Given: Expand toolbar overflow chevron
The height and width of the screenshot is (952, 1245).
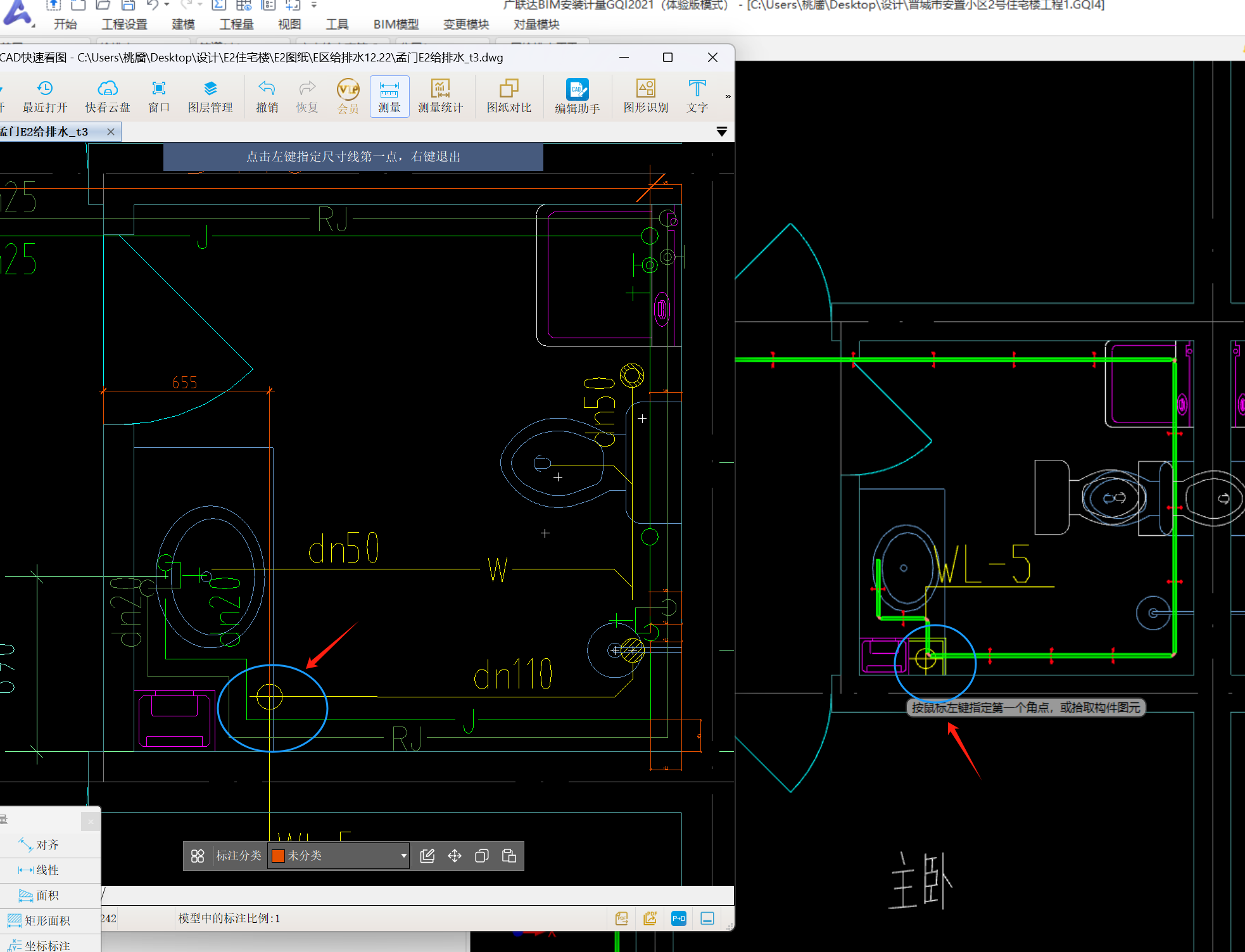Looking at the screenshot, I should click(728, 96).
